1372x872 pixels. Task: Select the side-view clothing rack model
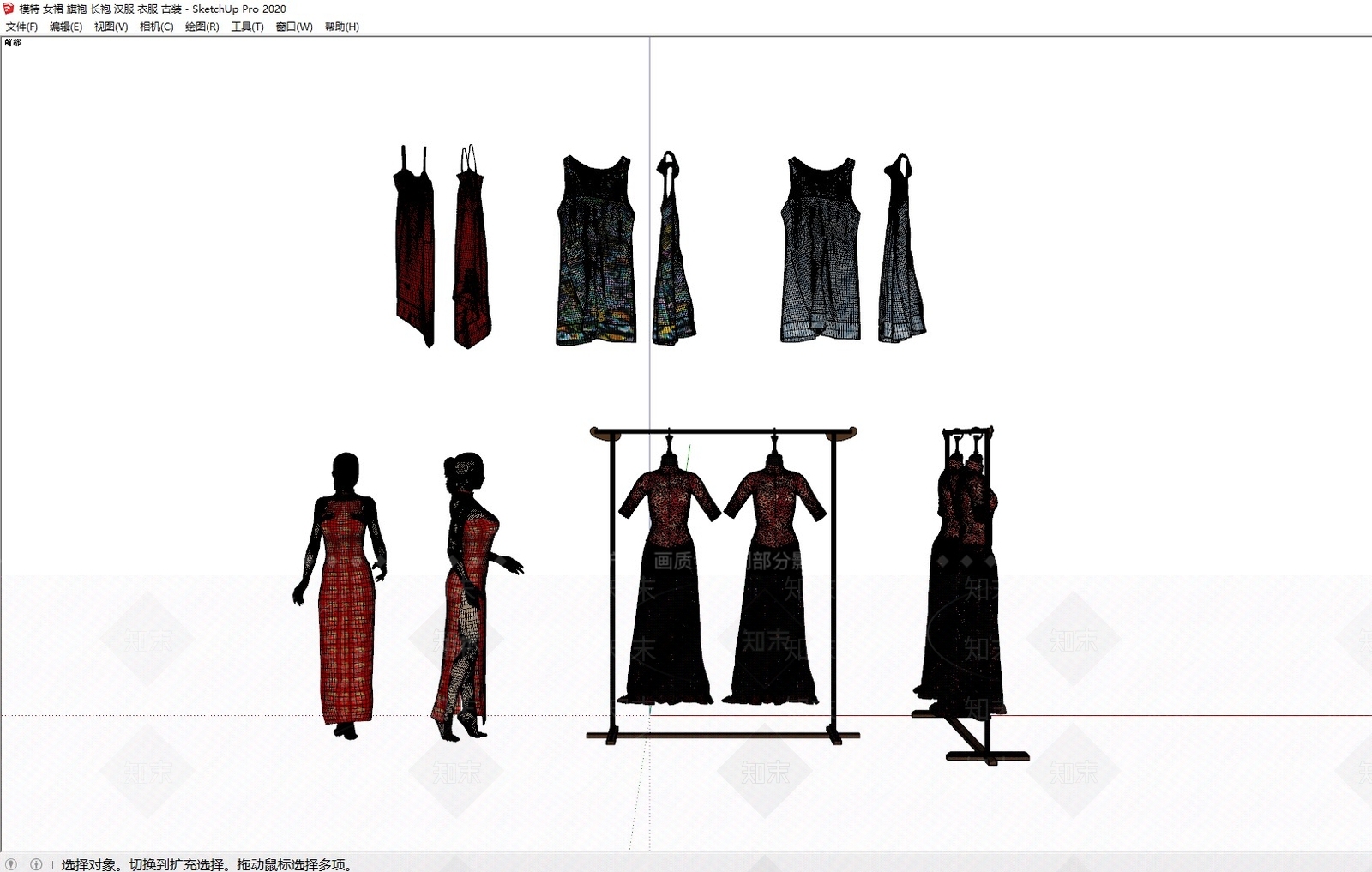(969, 594)
